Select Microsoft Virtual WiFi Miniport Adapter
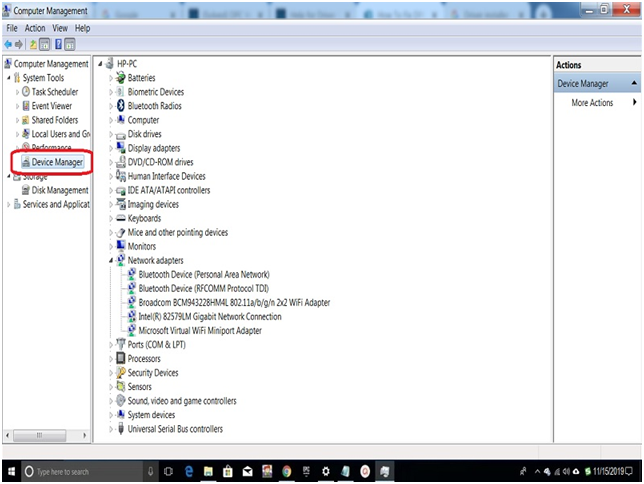The image size is (644, 484). (200, 330)
